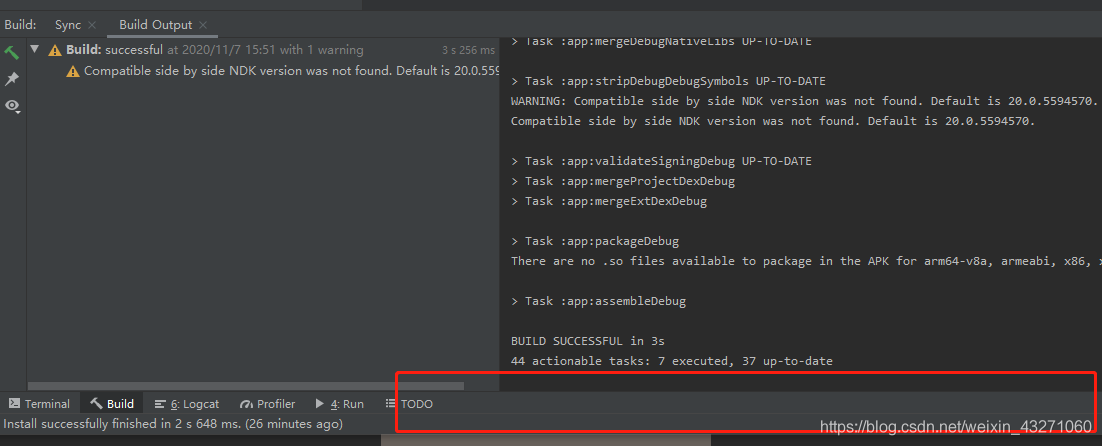Click the 'Build:' panel label
This screenshot has height=446, width=1102.
coord(20,25)
